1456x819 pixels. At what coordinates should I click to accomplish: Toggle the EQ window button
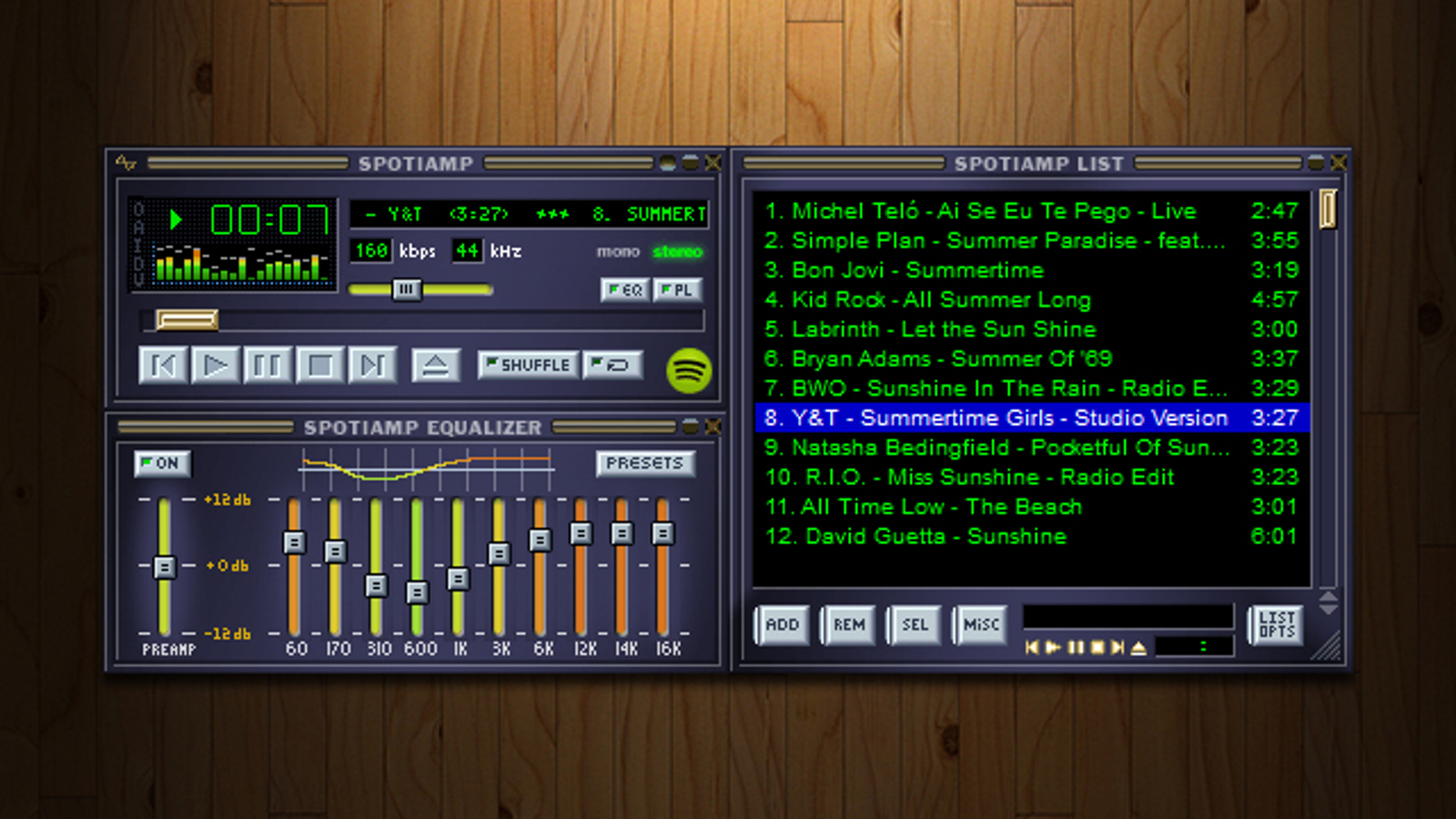coord(625,290)
